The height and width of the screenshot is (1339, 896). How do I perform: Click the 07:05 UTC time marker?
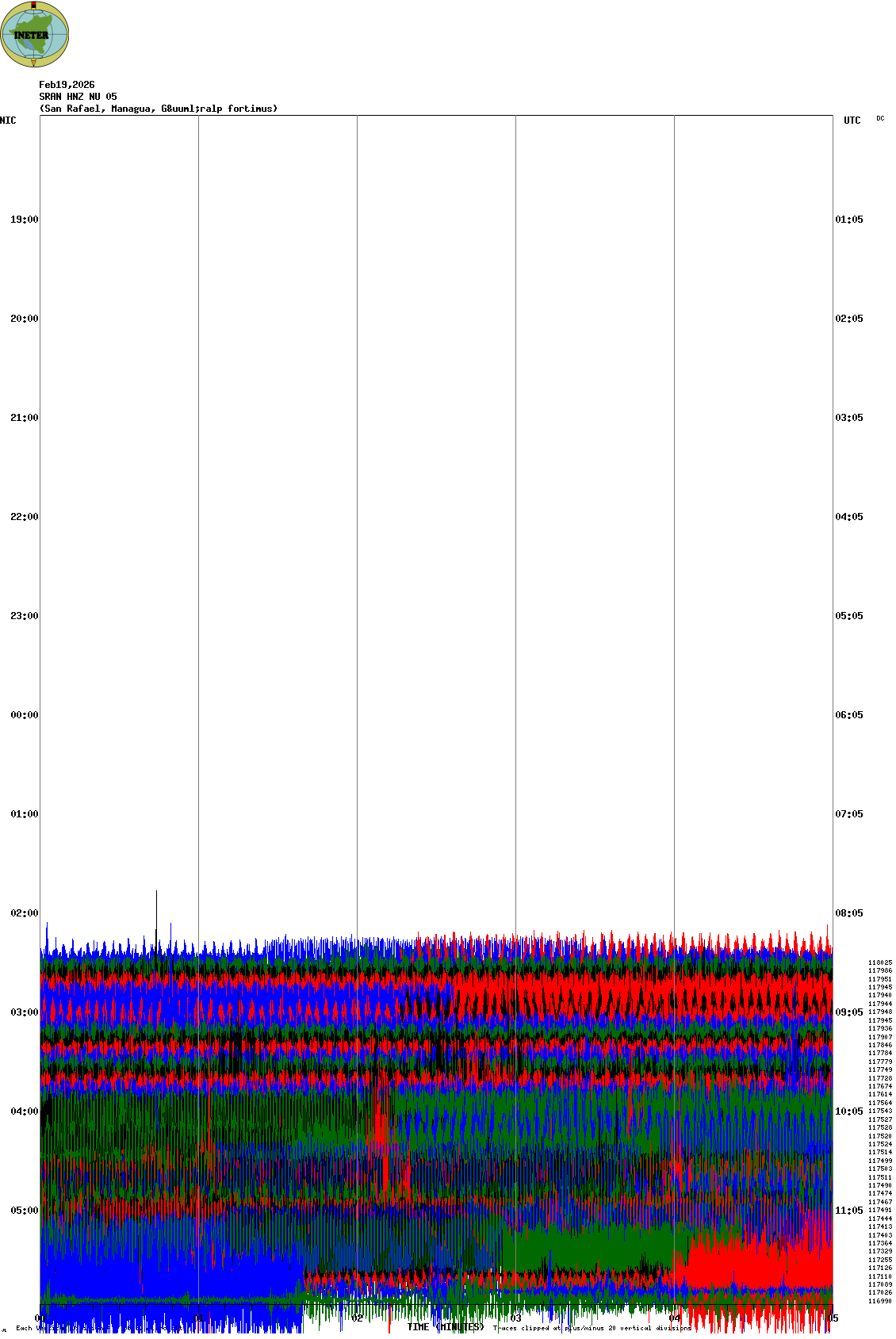click(x=849, y=814)
